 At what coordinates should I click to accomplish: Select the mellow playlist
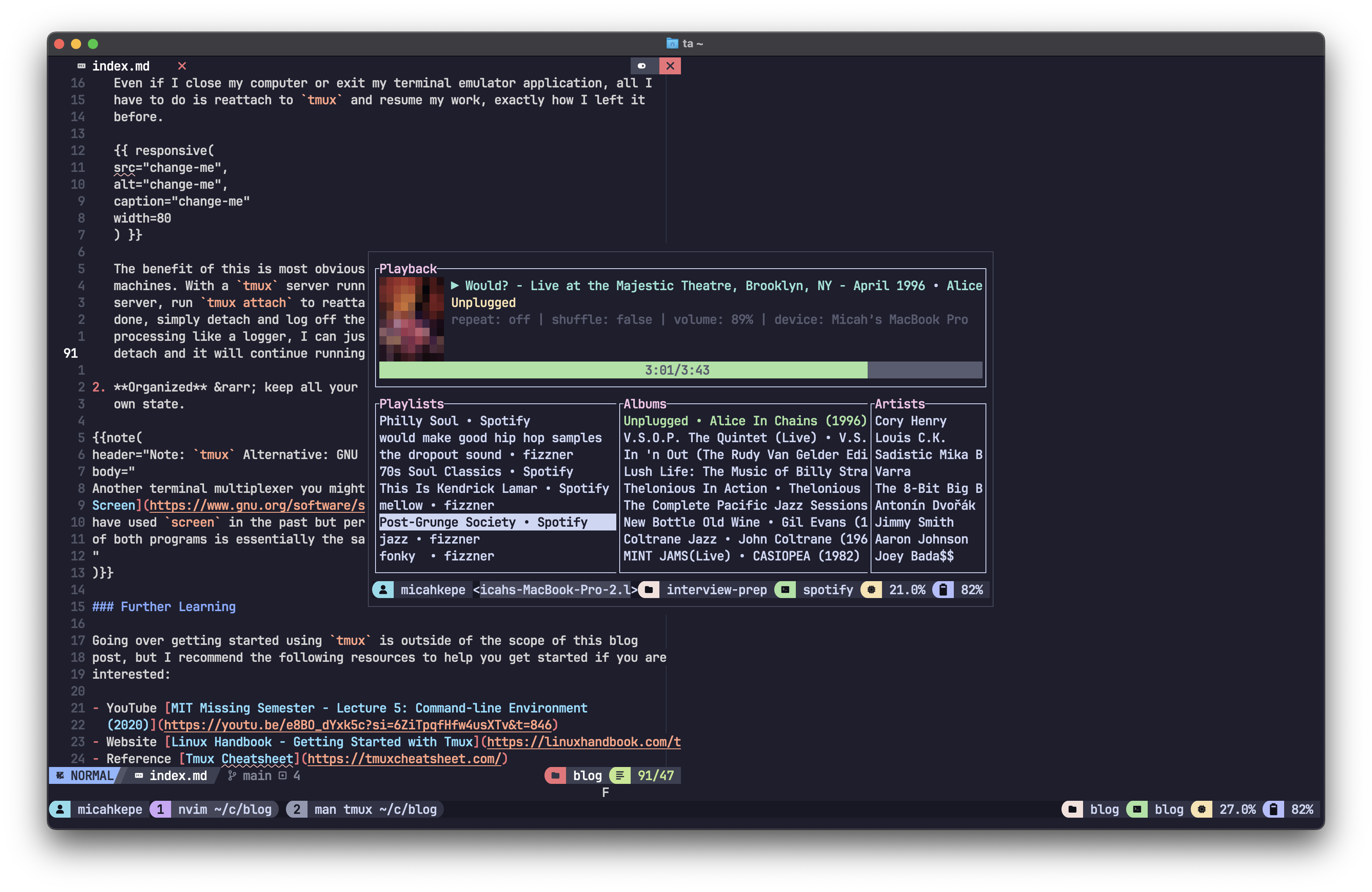pyautogui.click(x=437, y=505)
